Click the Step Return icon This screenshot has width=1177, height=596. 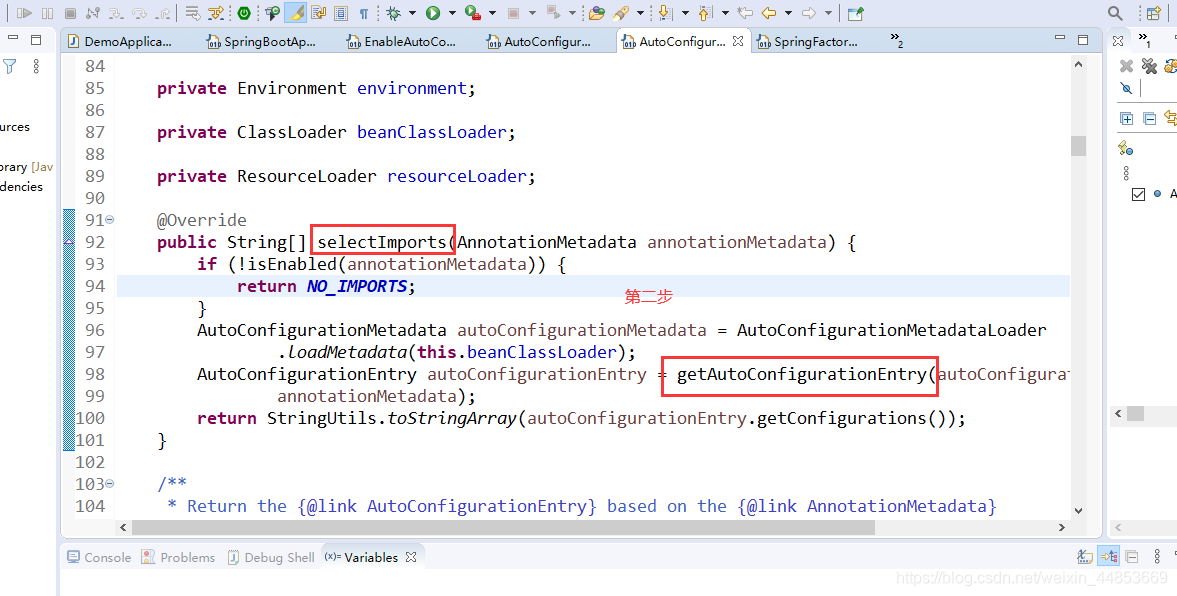click(162, 13)
